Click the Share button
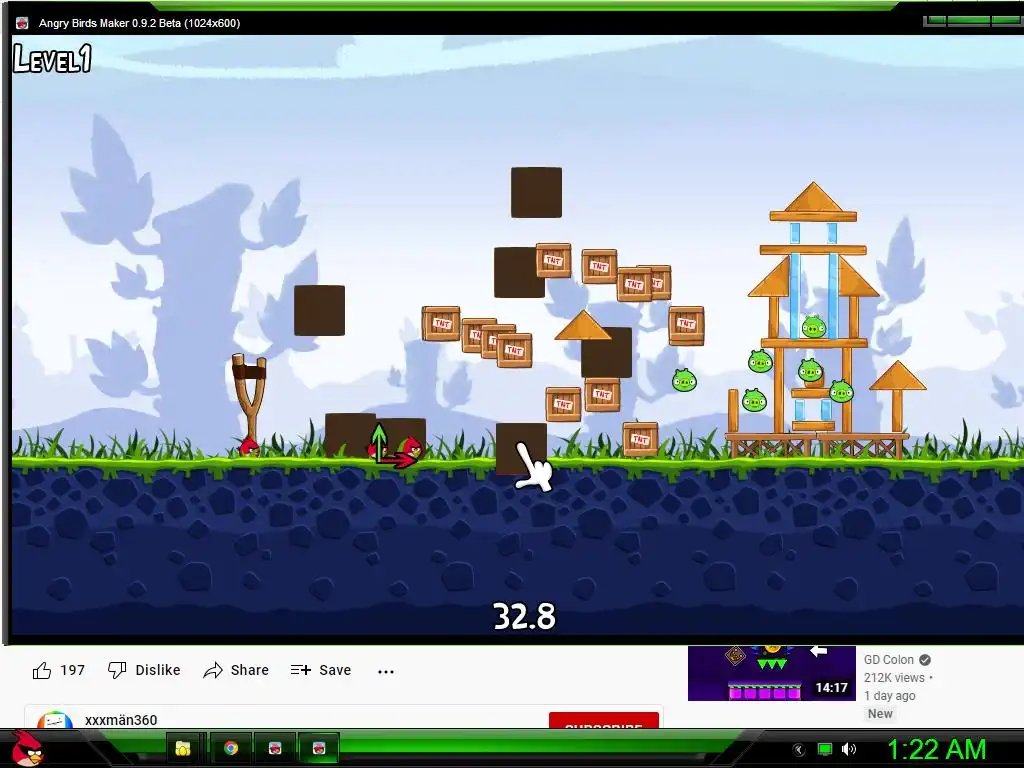 tap(236, 670)
